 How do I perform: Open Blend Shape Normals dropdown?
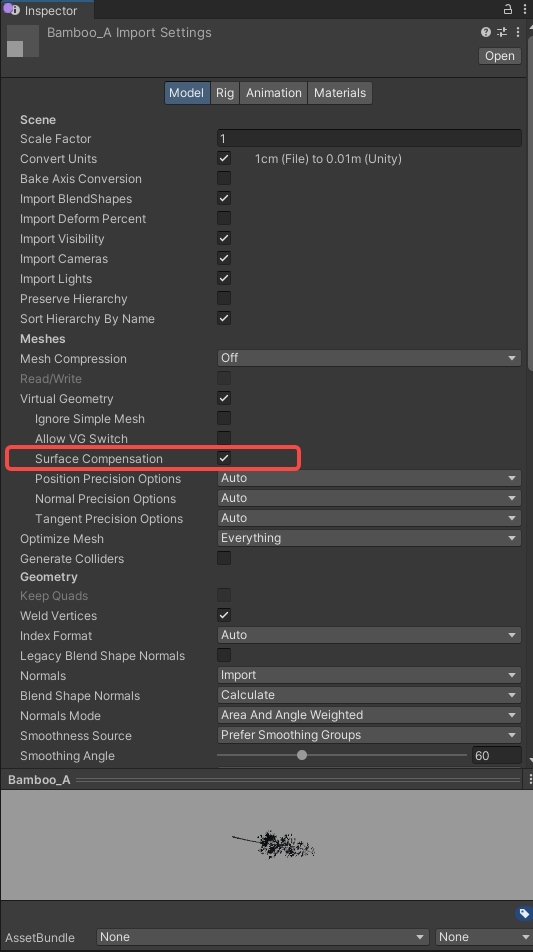(x=369, y=695)
